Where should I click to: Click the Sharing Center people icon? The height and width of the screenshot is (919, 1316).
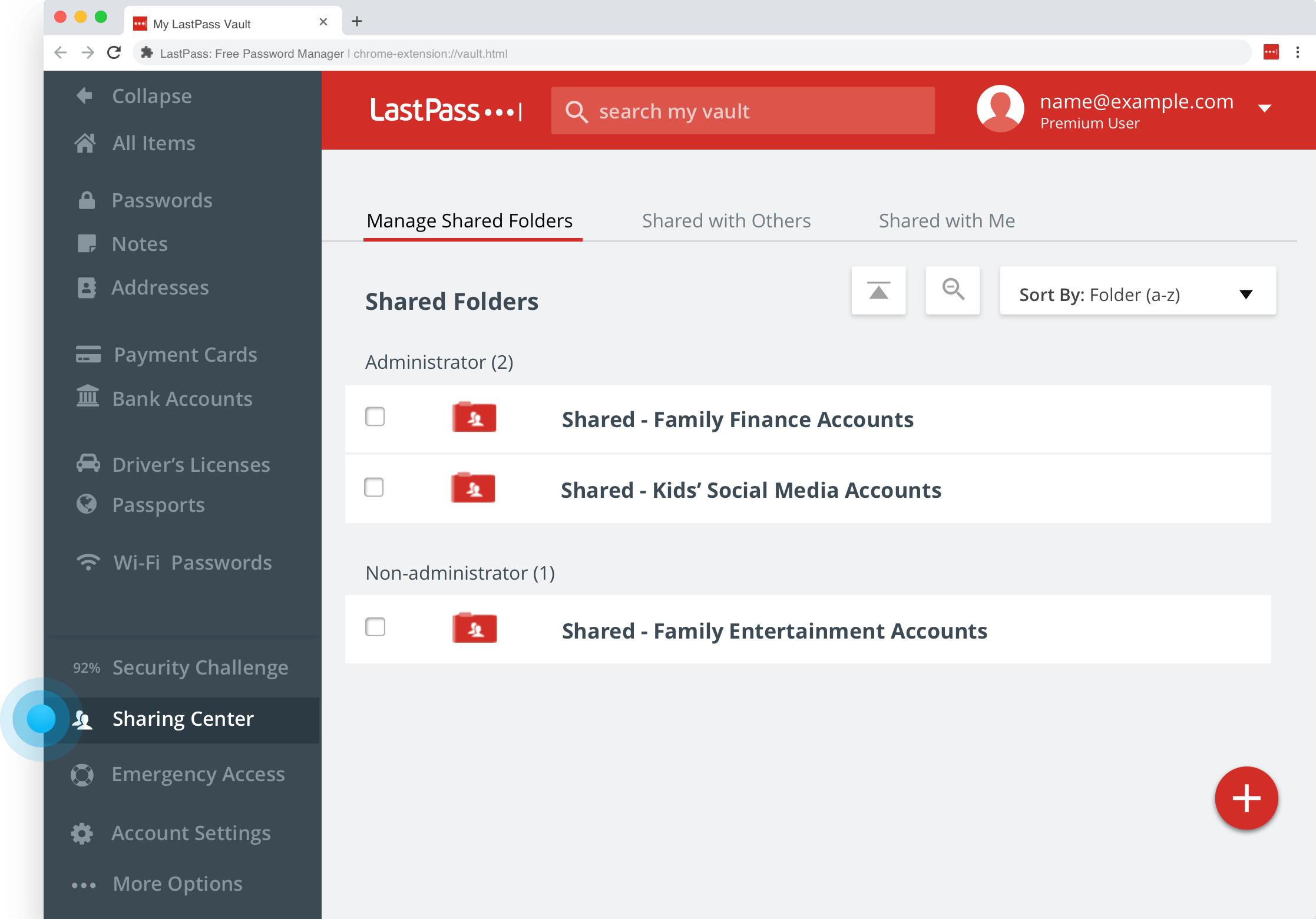tap(82, 719)
